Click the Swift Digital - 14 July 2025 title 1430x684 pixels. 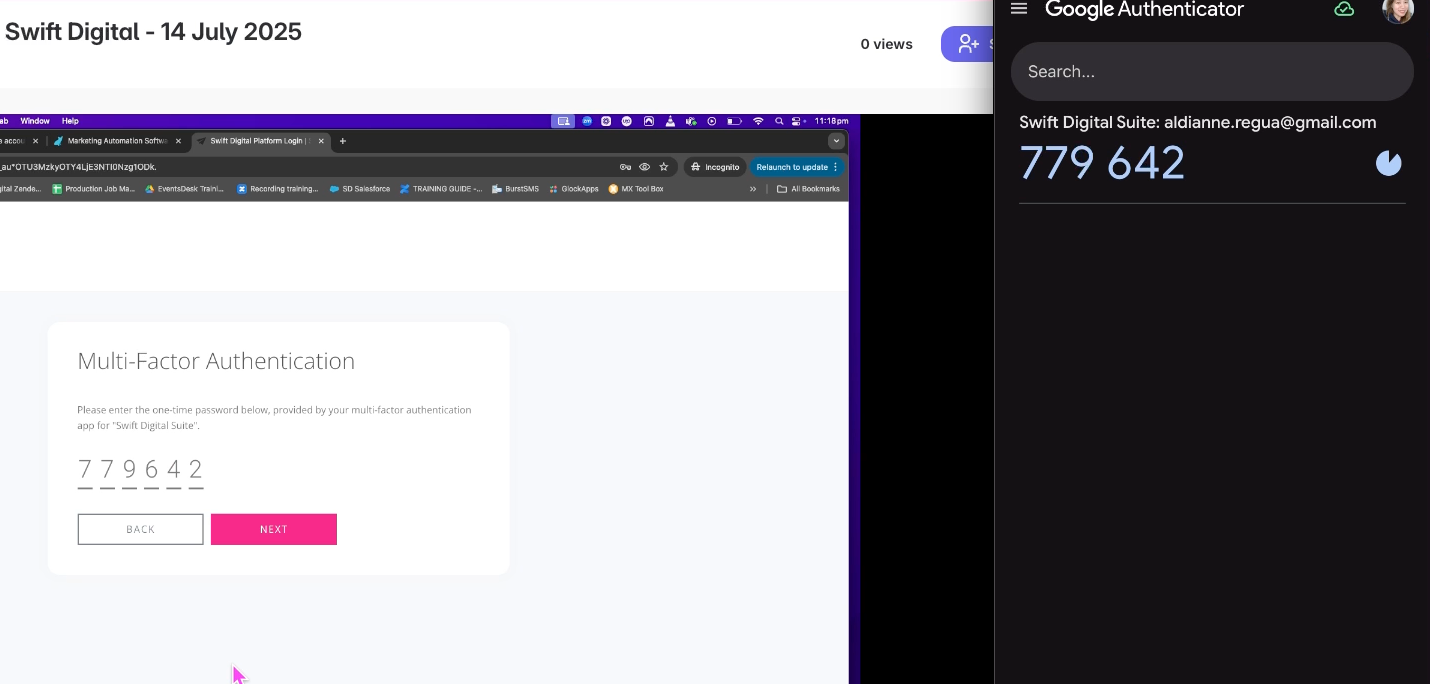[x=153, y=31]
